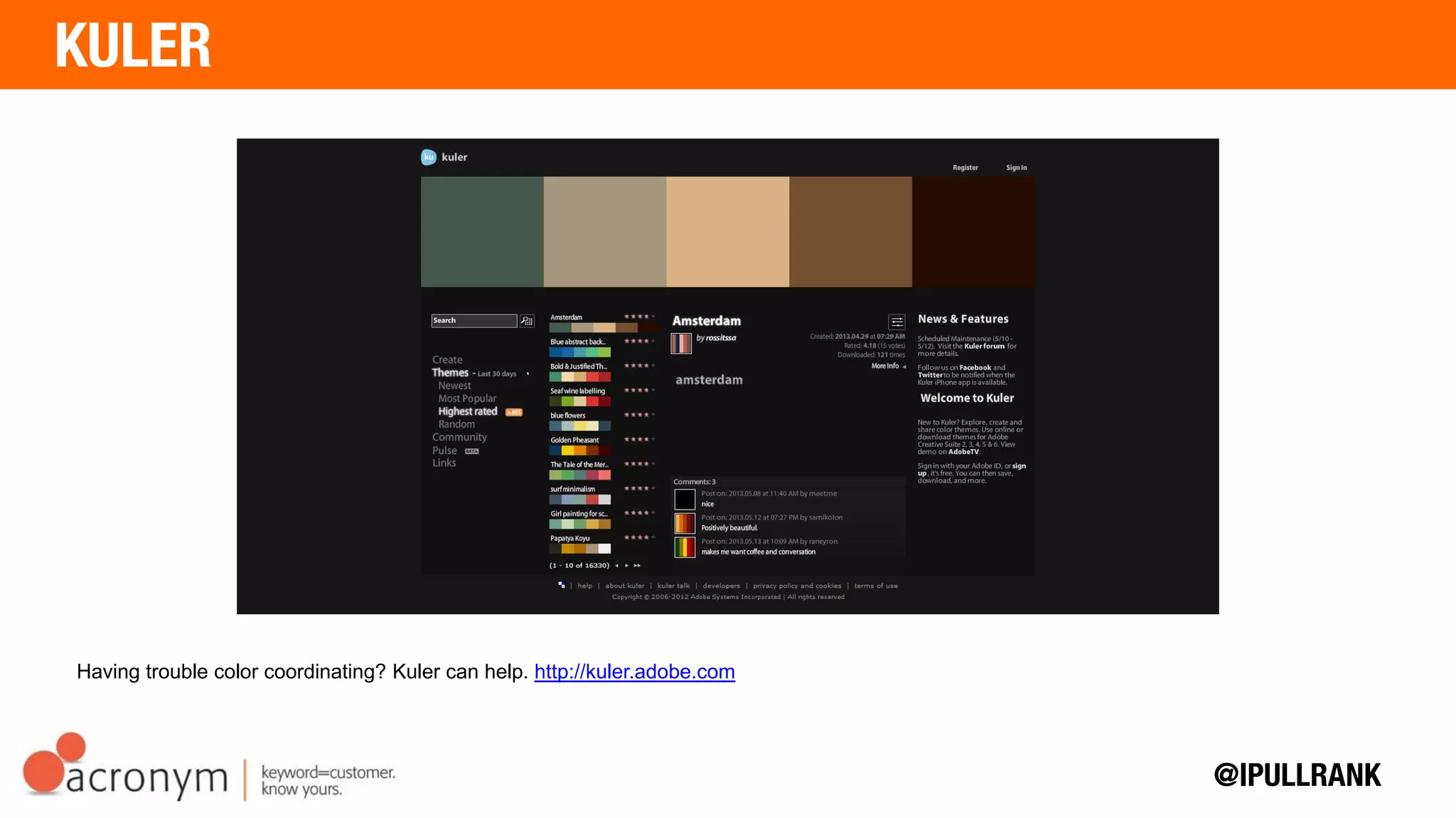Click the Sign In link
Viewport: 1456px width, 818px height.
tap(1016, 168)
